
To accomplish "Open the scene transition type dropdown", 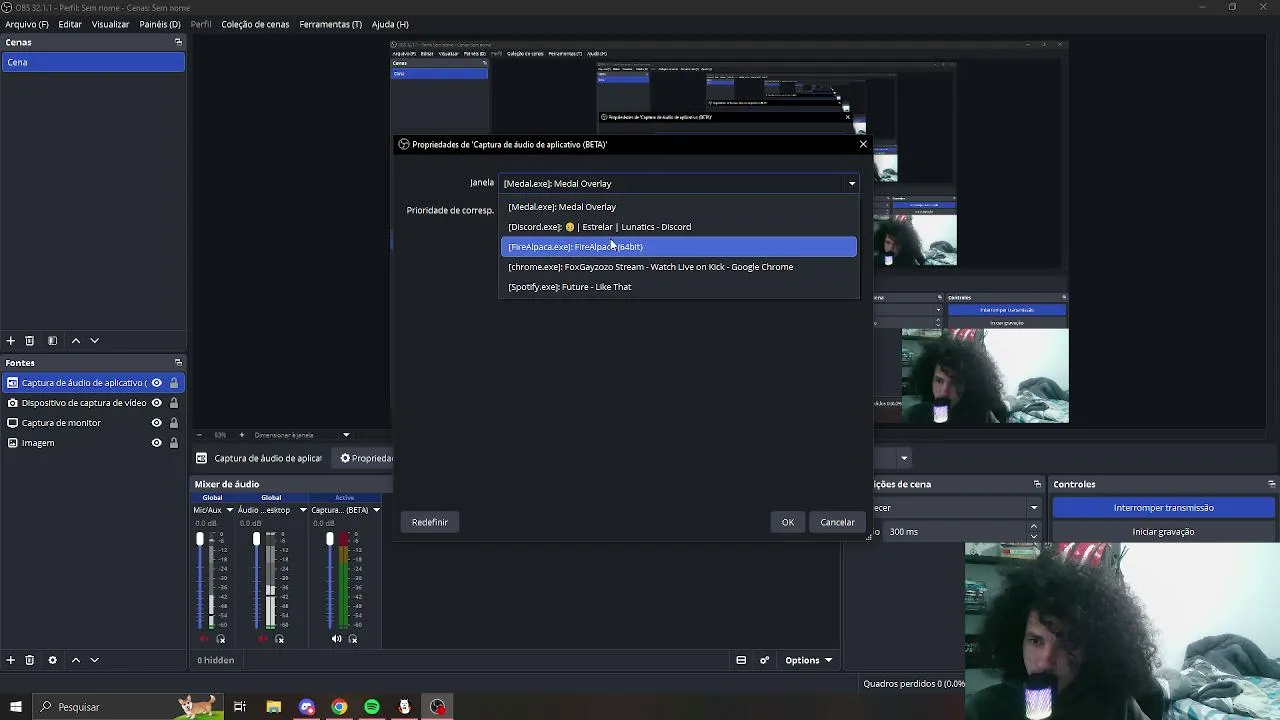I will point(1034,508).
